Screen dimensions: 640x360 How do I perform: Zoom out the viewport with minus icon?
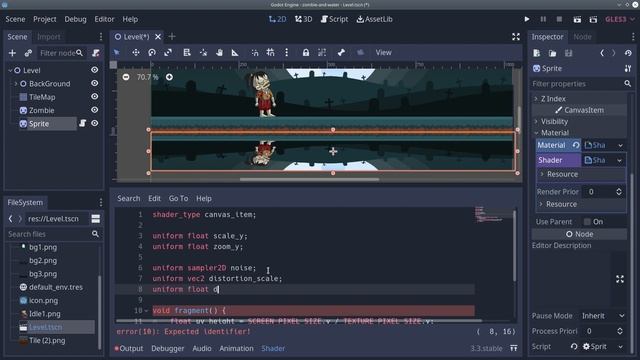126,77
